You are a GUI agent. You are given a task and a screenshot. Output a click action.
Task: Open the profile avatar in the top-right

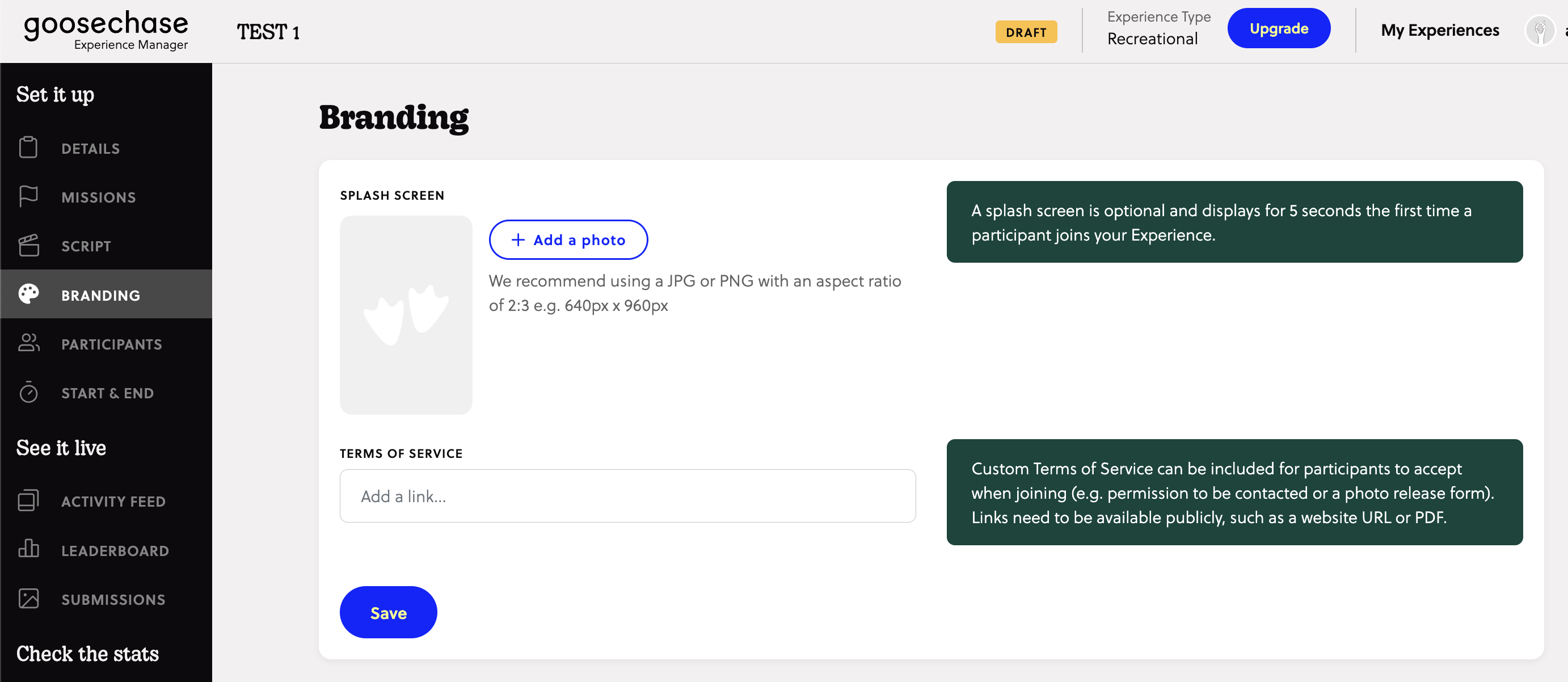1540,30
